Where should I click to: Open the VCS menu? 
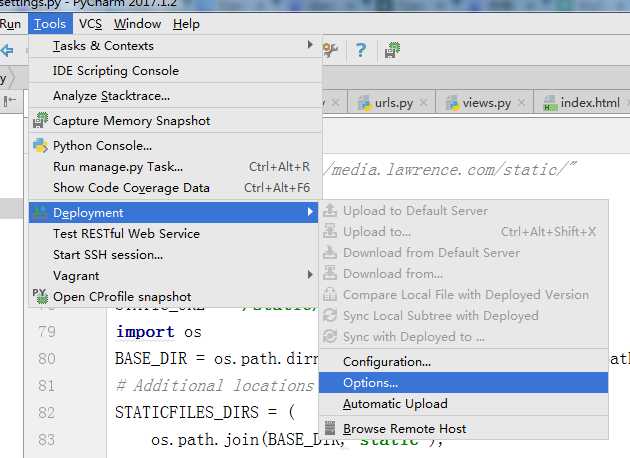tap(90, 24)
